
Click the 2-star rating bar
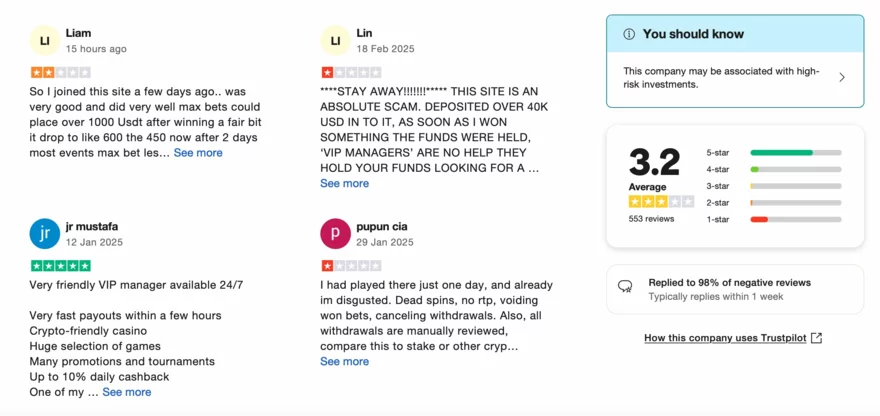click(x=795, y=203)
